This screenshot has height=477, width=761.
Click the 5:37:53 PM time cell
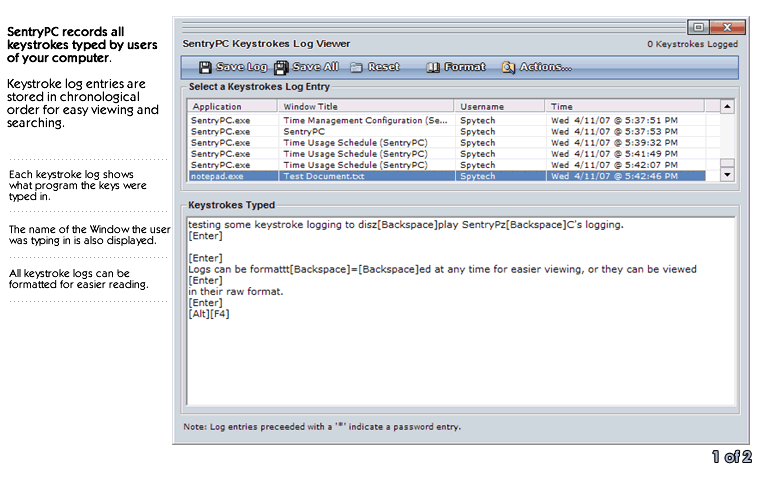(626, 132)
